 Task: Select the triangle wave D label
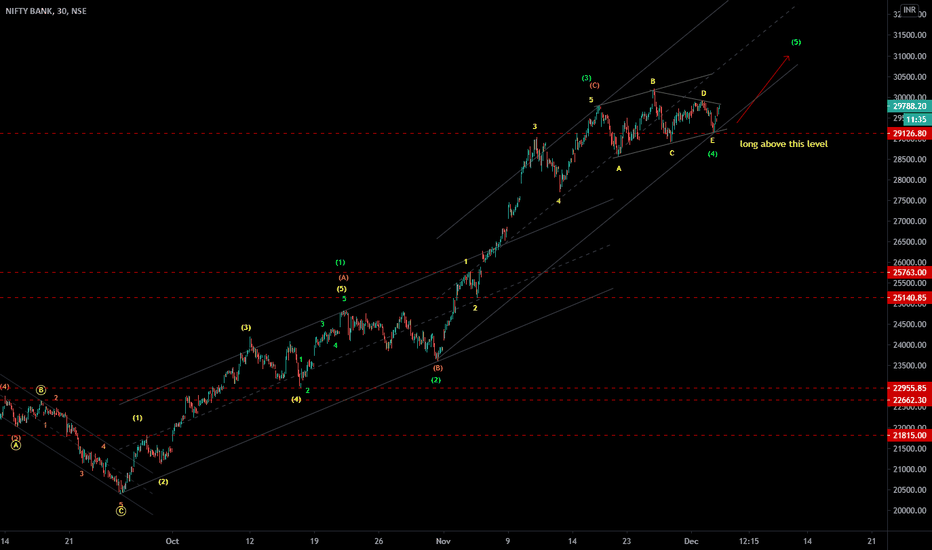click(x=704, y=93)
